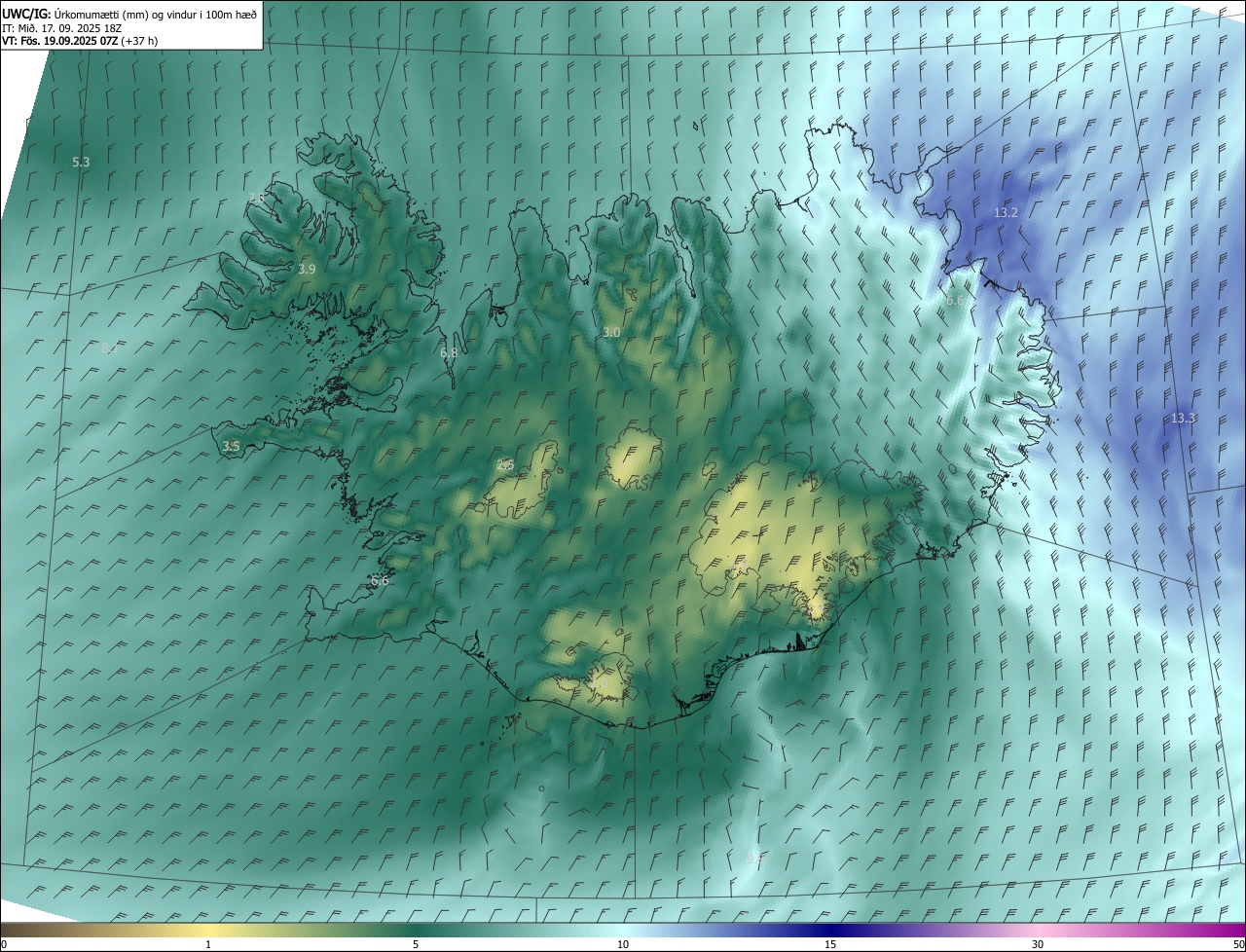Click the colour scale tick label 0

[x=4, y=944]
